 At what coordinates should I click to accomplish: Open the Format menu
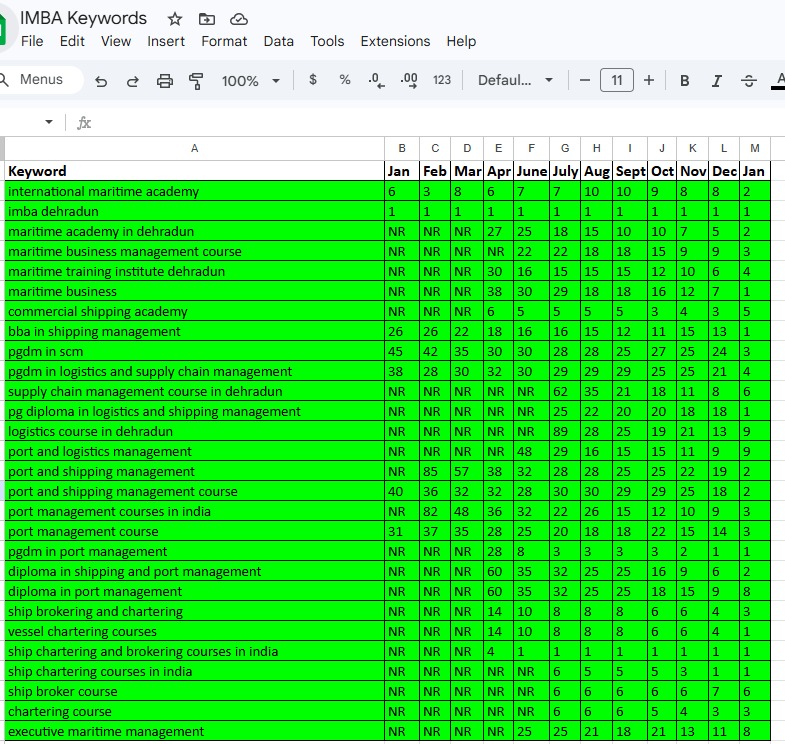pos(224,41)
